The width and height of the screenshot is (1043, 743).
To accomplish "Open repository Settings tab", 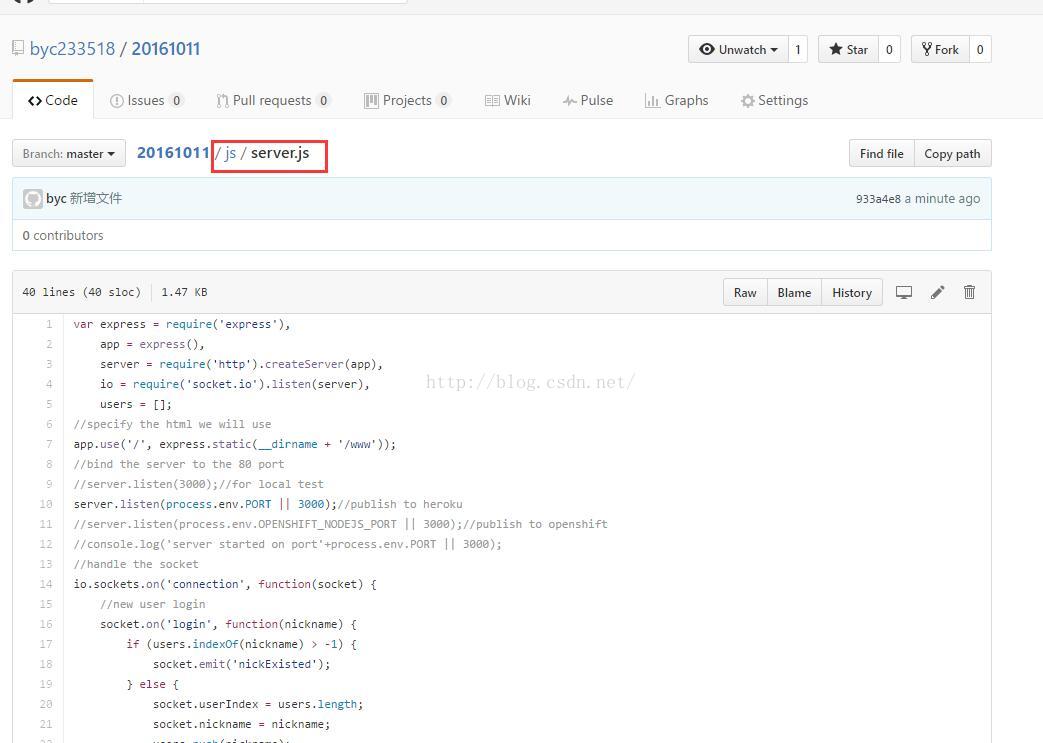I will (x=774, y=100).
